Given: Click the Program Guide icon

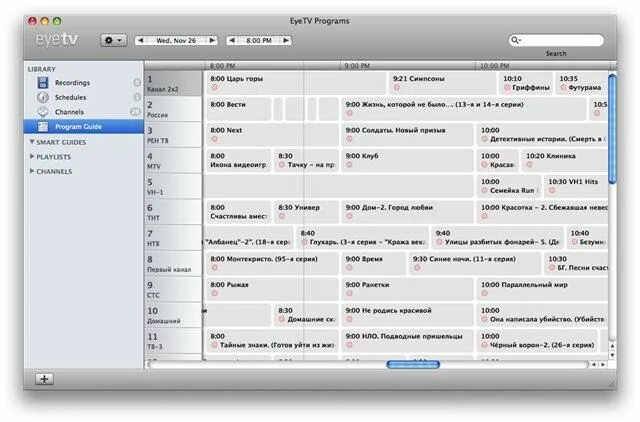Looking at the screenshot, I should tap(43, 127).
